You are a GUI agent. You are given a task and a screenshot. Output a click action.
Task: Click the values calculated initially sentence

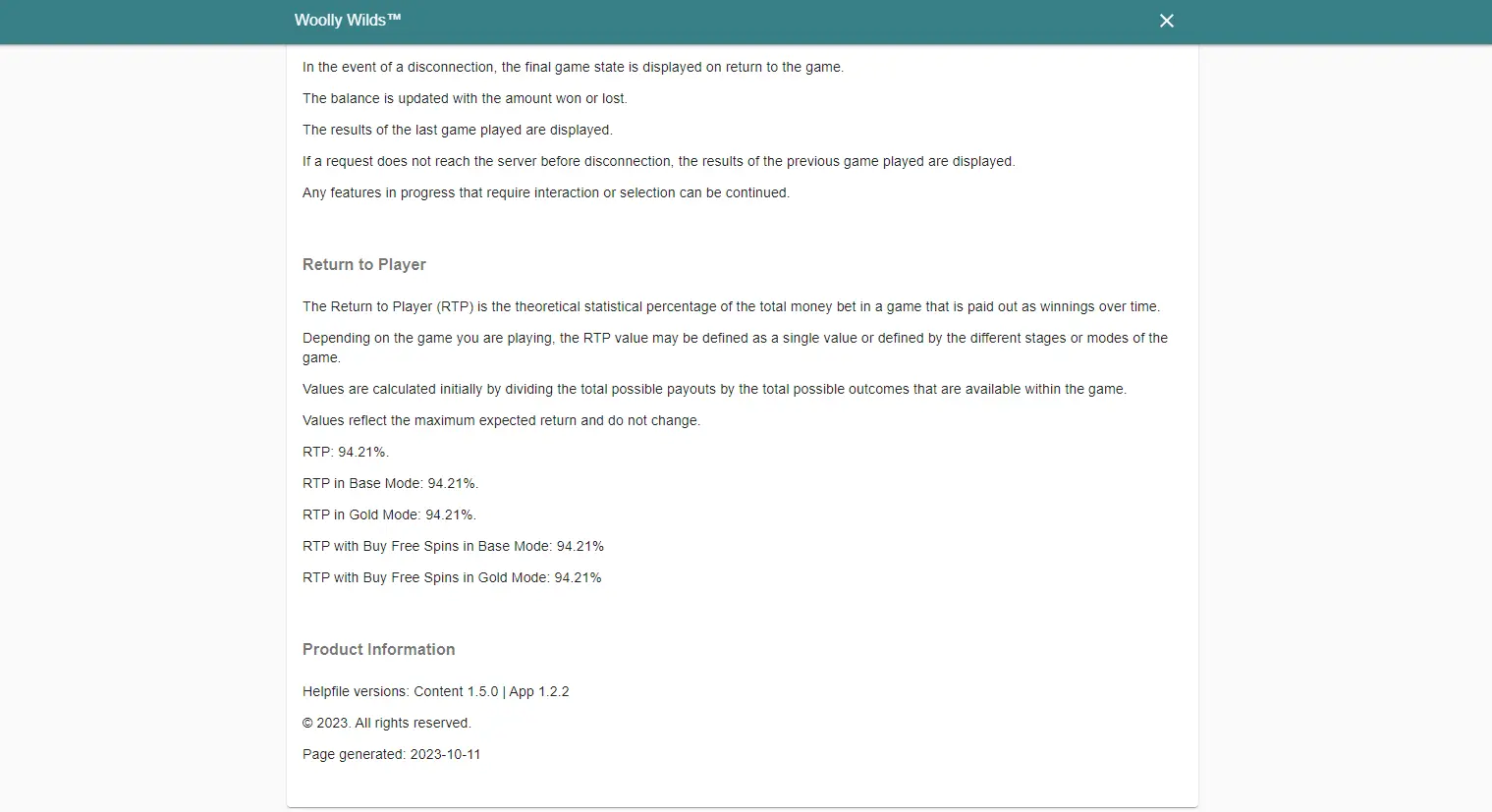[x=715, y=389]
